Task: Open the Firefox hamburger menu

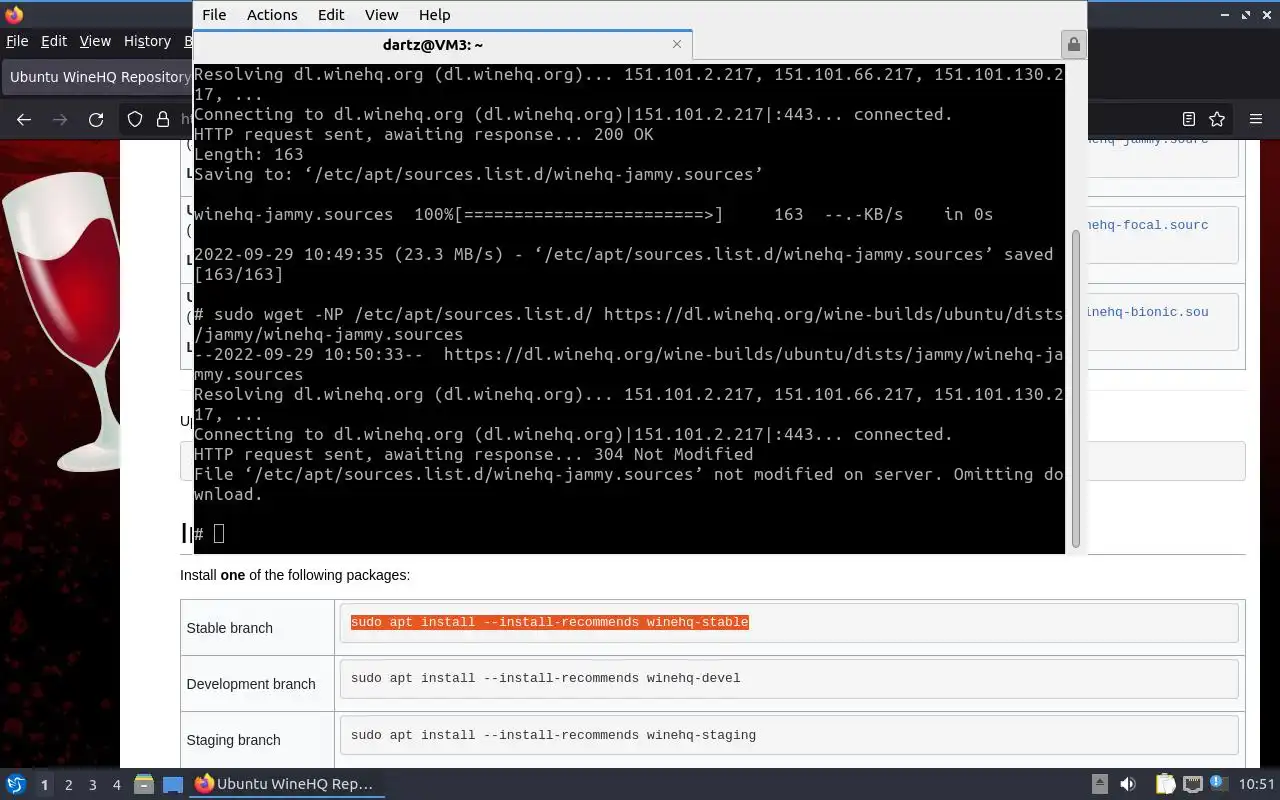Action: point(1256,119)
